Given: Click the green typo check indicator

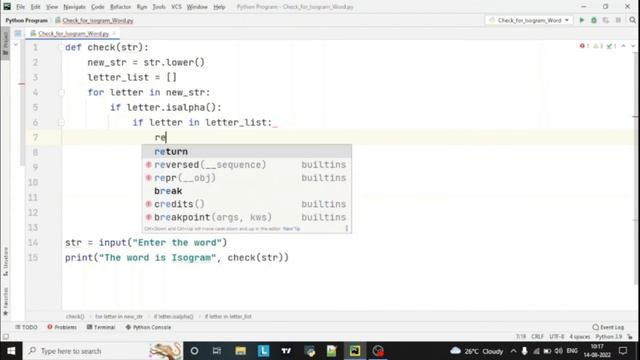Looking at the screenshot, I should [611, 46].
